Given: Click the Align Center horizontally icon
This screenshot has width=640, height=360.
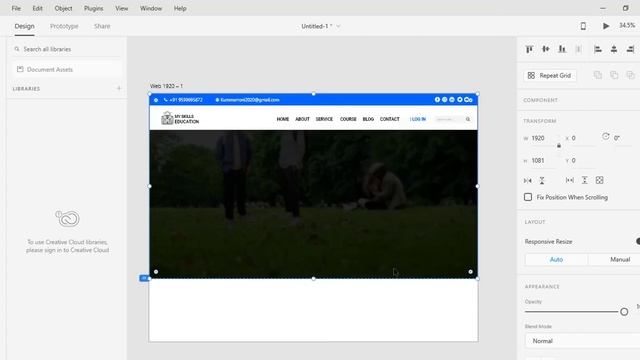Looking at the screenshot, I should click(x=614, y=49).
